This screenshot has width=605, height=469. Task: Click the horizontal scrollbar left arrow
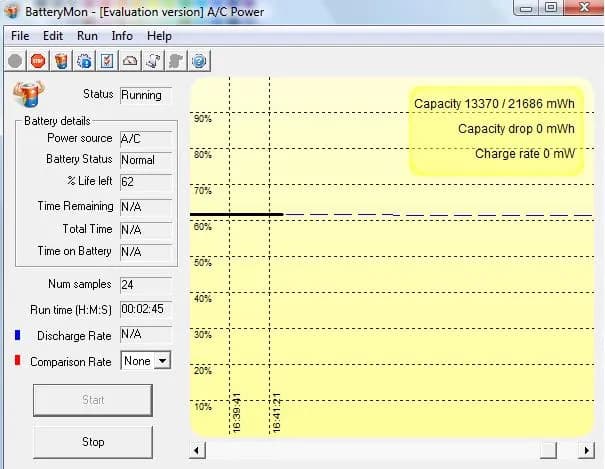(197, 449)
